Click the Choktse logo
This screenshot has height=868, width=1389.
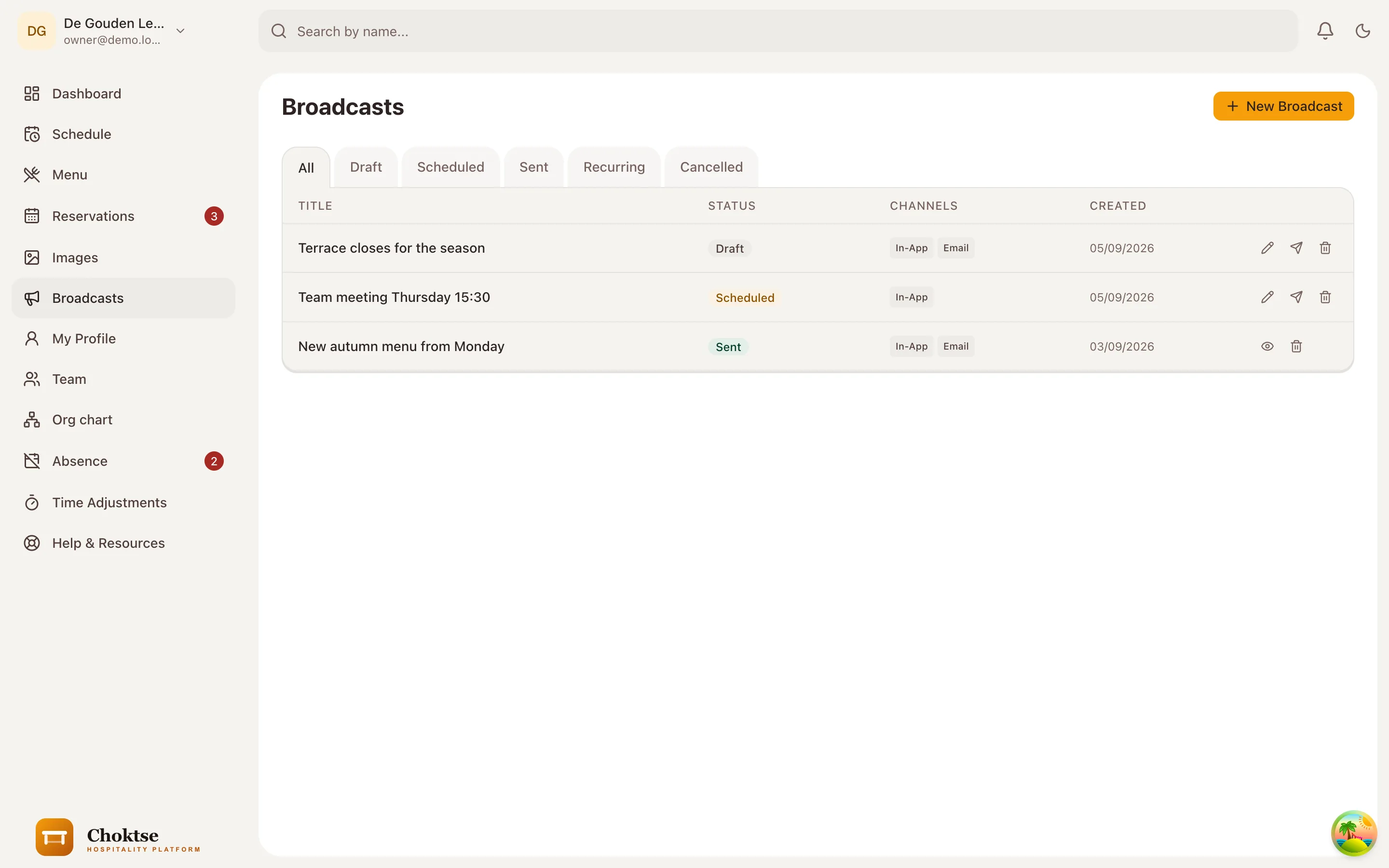pyautogui.click(x=118, y=838)
